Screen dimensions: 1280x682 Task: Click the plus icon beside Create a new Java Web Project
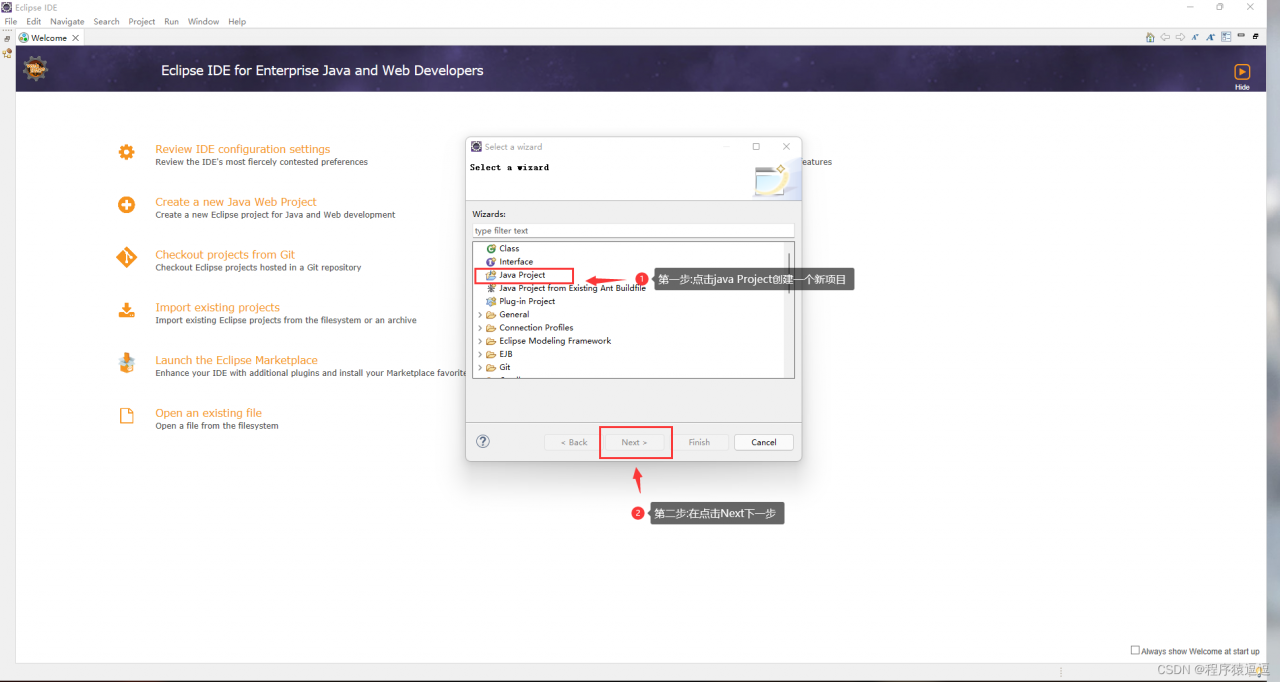126,205
